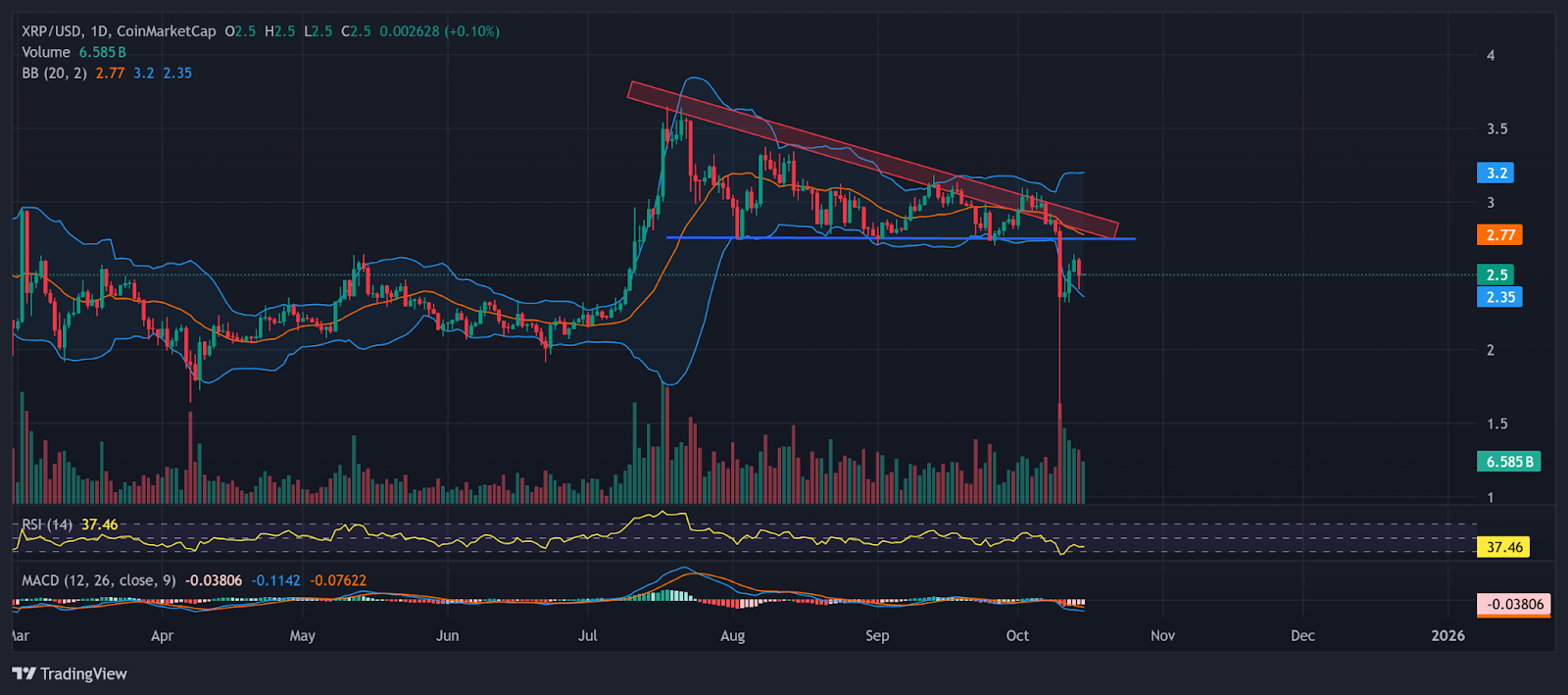
Task: Click the pink -0.03806 MACD value tag
Action: tap(1514, 604)
